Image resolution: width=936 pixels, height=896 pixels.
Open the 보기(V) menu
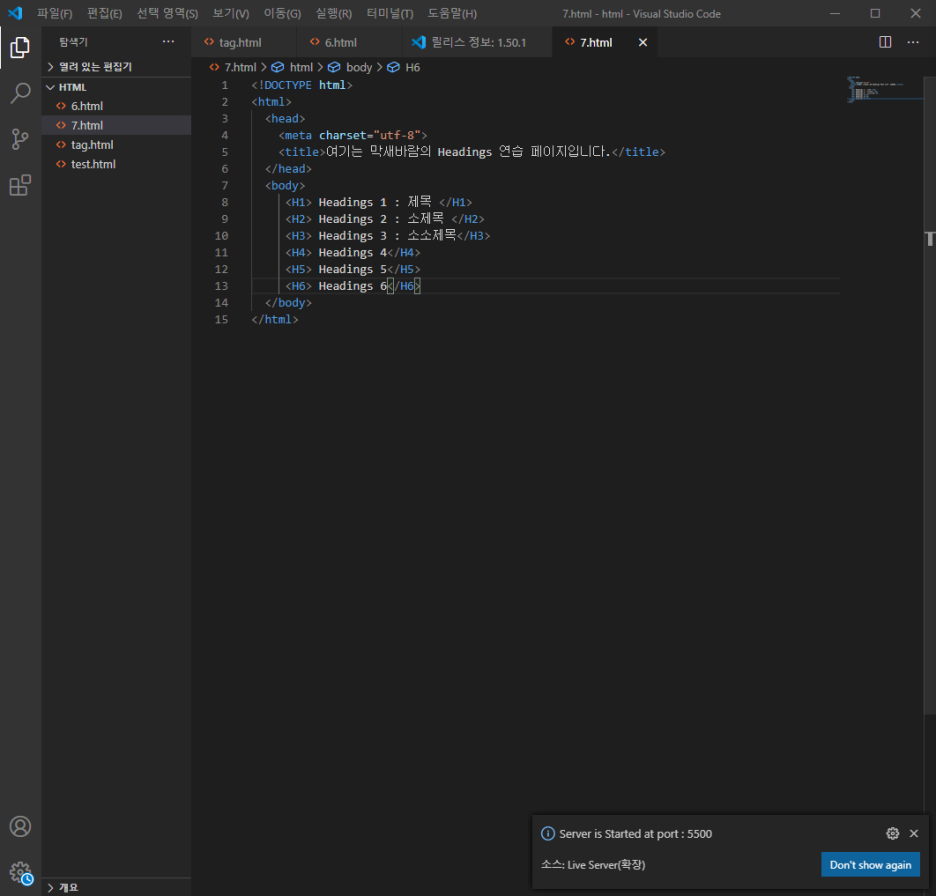click(231, 14)
